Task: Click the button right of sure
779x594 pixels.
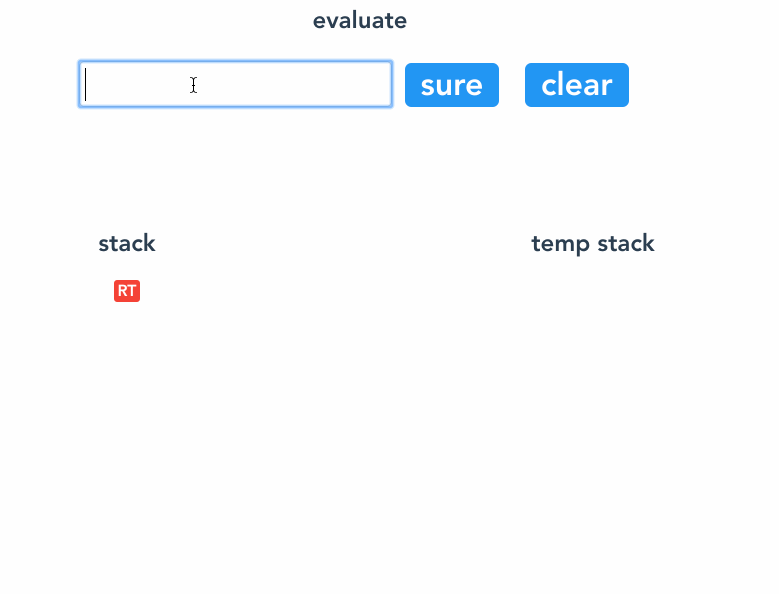Action: click(577, 85)
